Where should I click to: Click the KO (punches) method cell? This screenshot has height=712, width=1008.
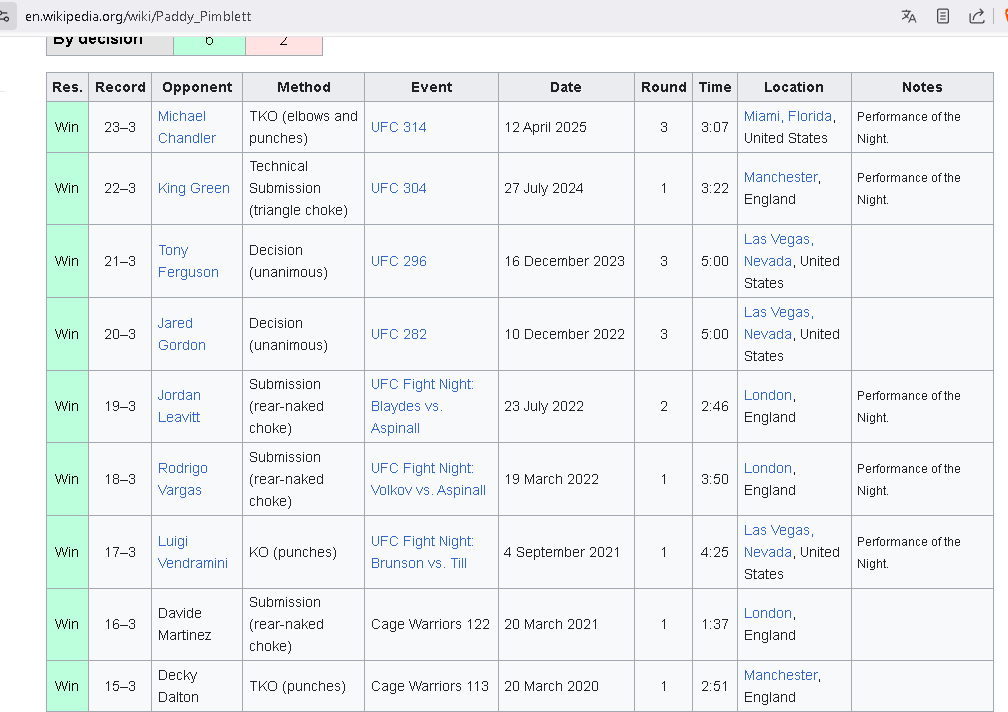[x=303, y=552]
